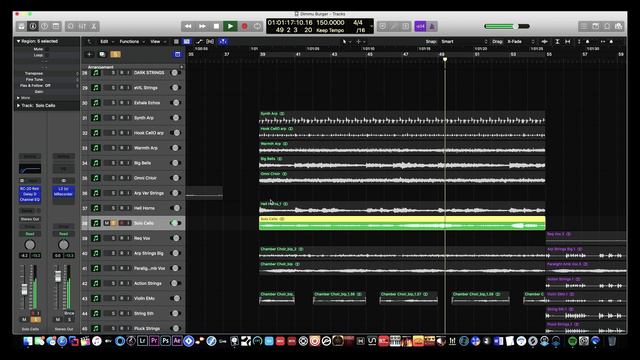This screenshot has width=640, height=360.
Task: Record-enable the Warmth Arp track
Action: tap(121, 148)
